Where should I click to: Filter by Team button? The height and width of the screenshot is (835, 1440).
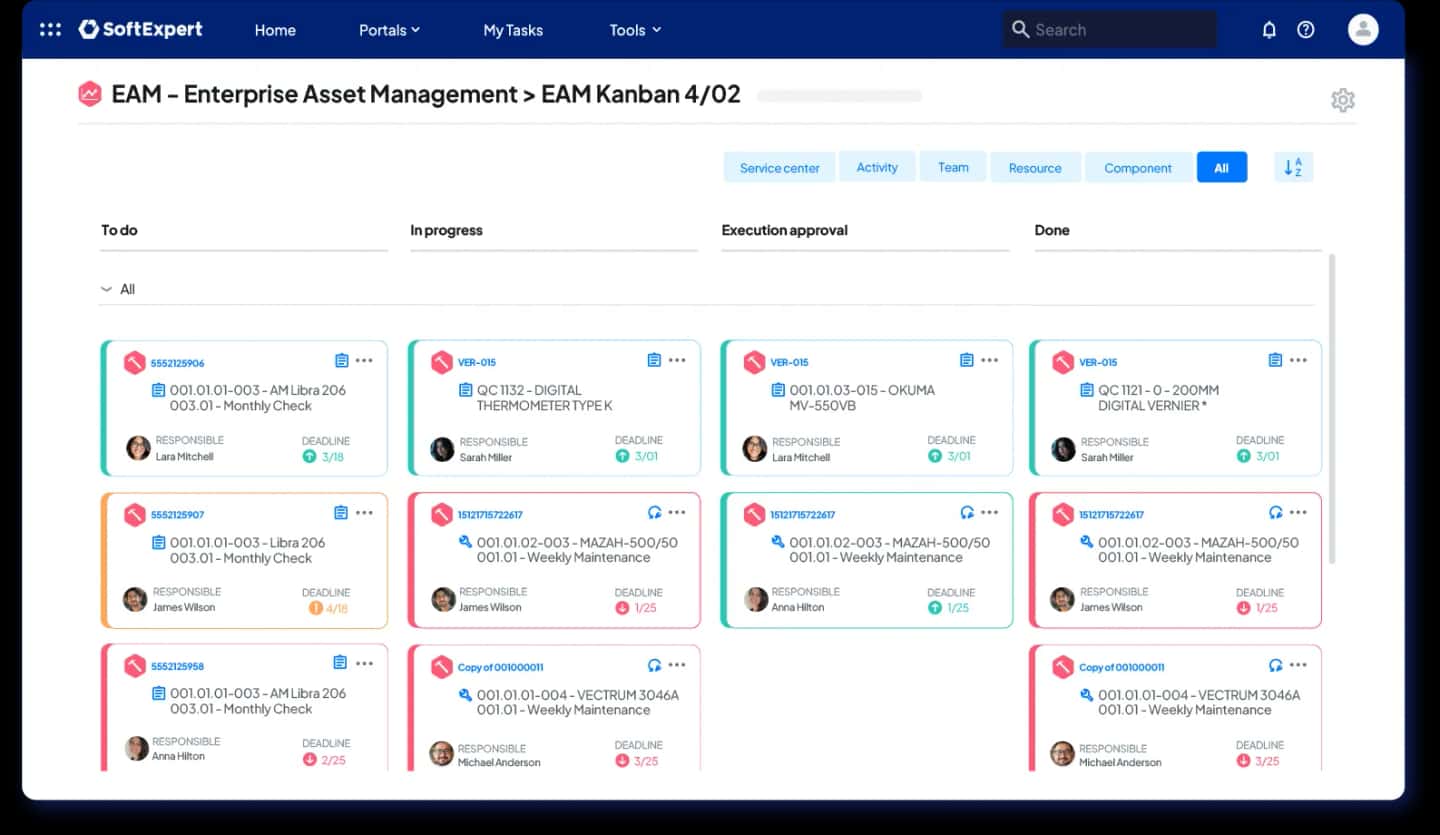[953, 167]
